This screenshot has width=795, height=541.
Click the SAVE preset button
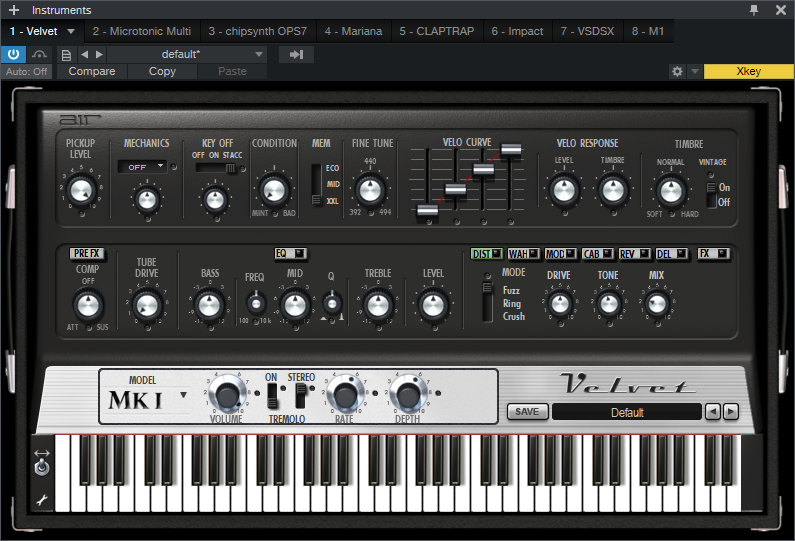pos(527,411)
